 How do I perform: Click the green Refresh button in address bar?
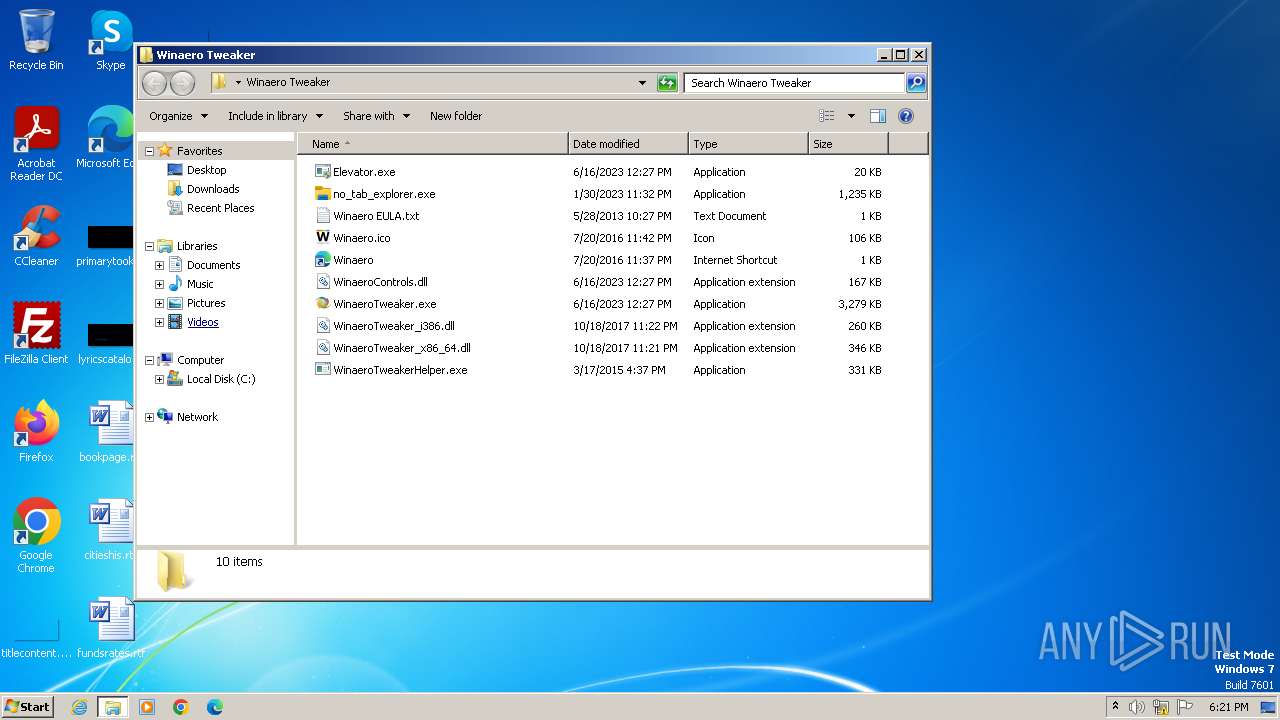(667, 83)
